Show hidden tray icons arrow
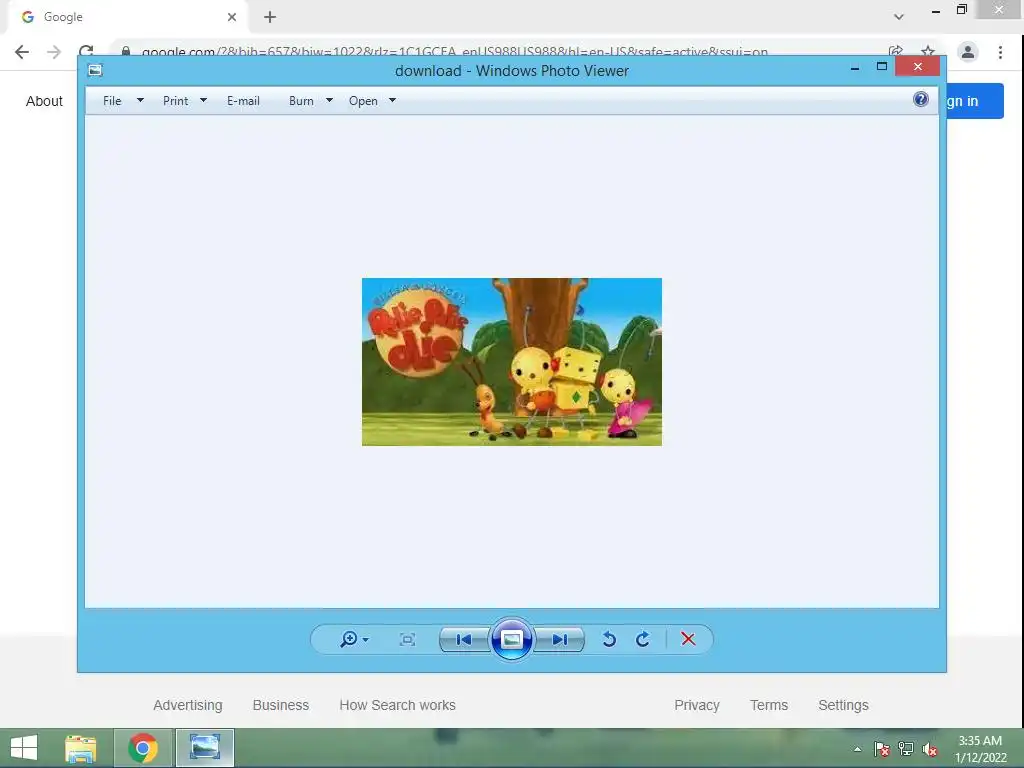This screenshot has width=1024, height=768. tap(857, 750)
